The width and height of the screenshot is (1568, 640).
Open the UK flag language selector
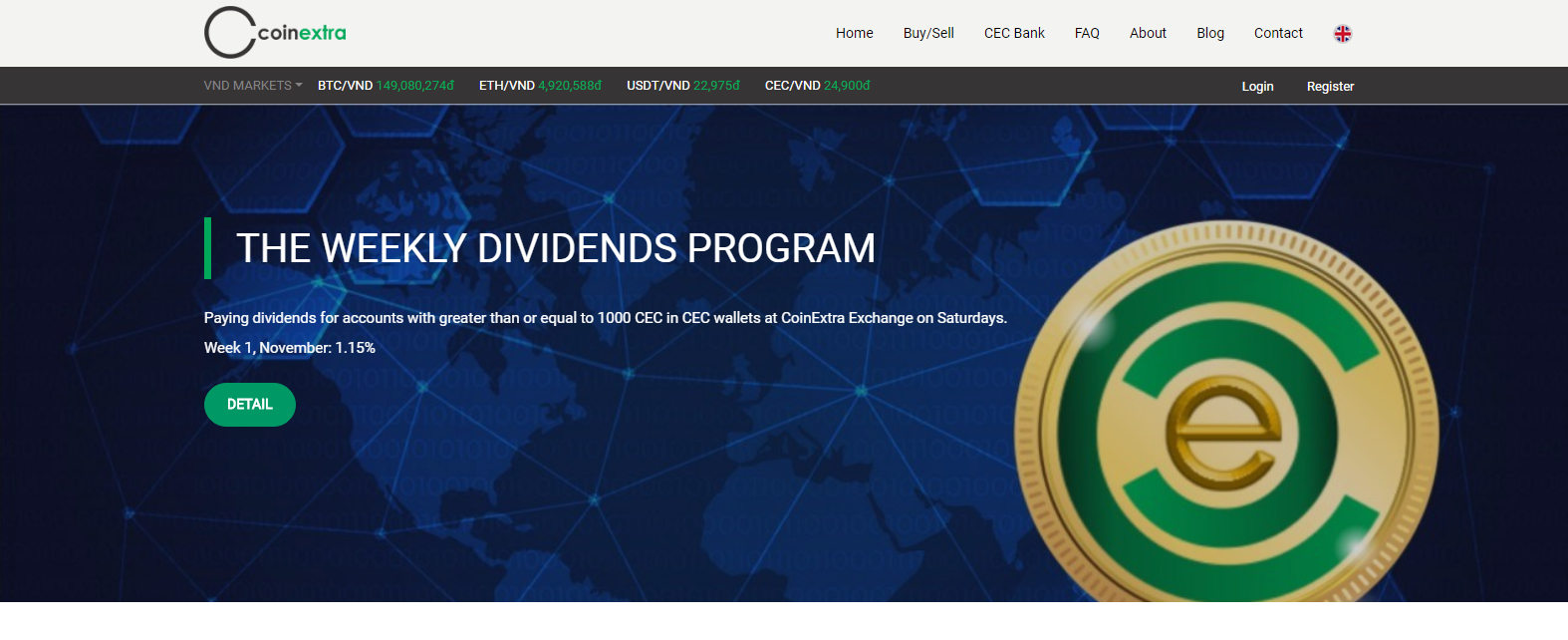(1343, 34)
